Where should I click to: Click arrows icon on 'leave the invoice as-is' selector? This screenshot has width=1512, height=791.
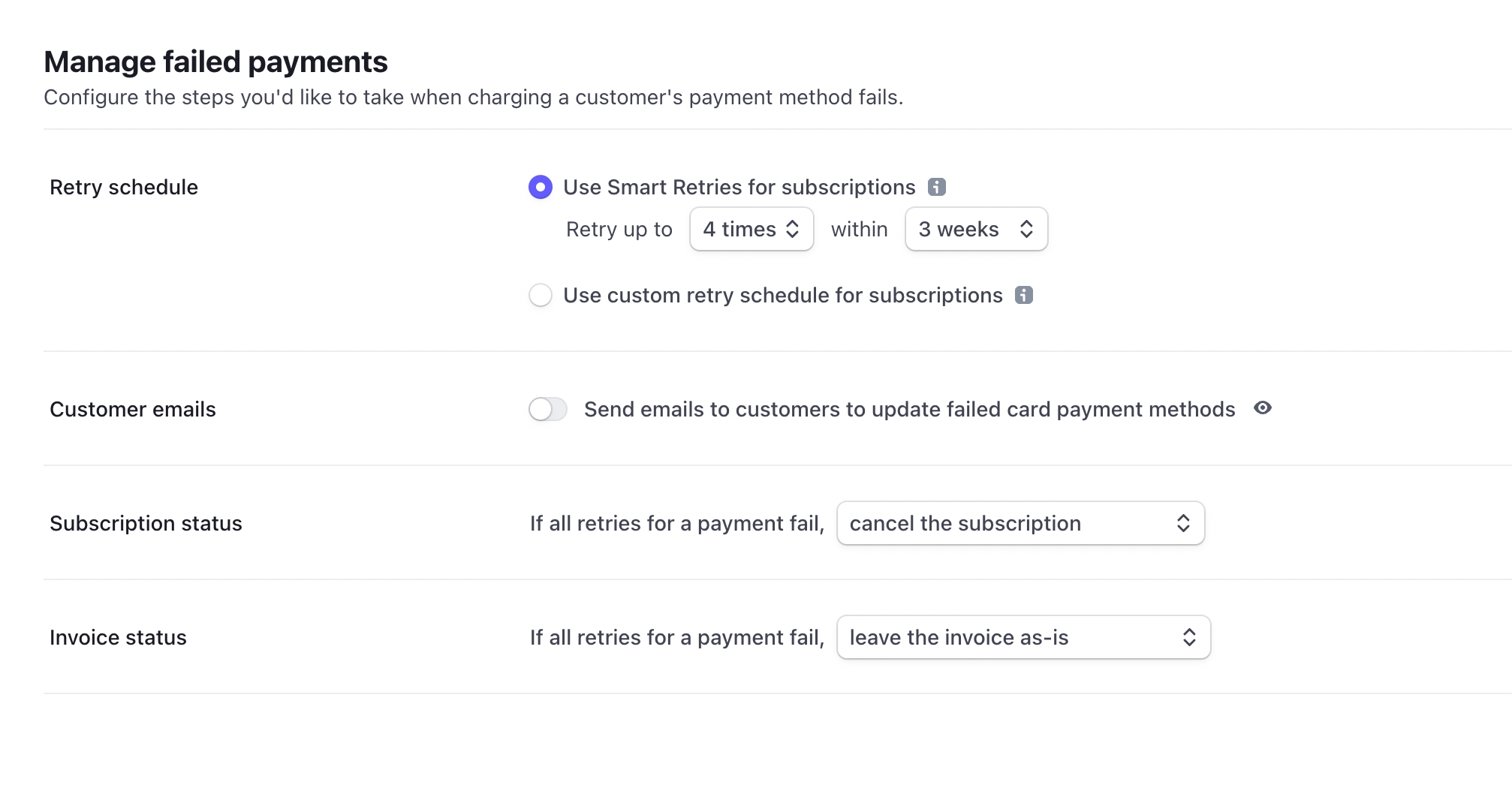(1189, 637)
